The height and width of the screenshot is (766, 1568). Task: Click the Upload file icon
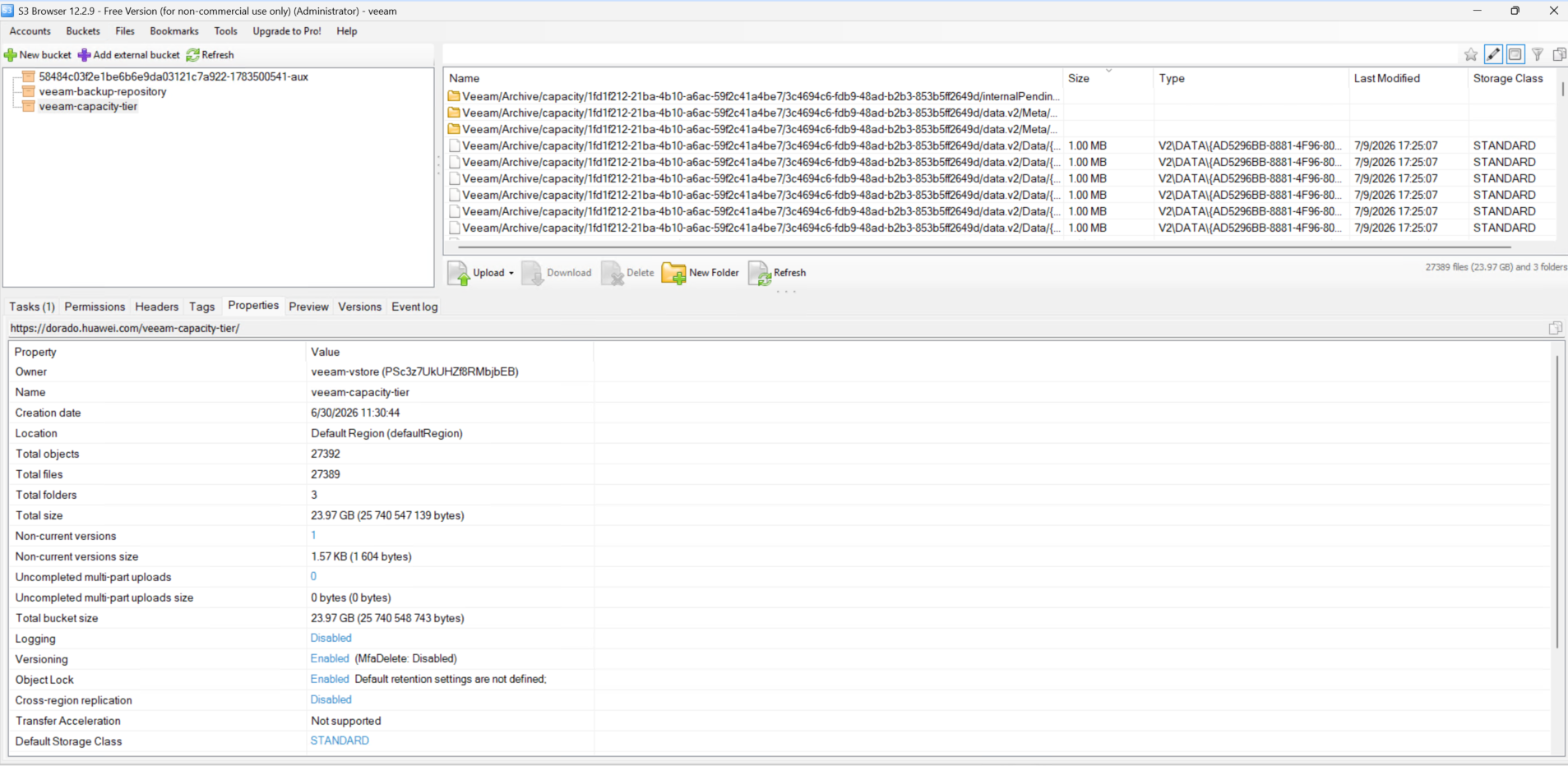point(459,273)
